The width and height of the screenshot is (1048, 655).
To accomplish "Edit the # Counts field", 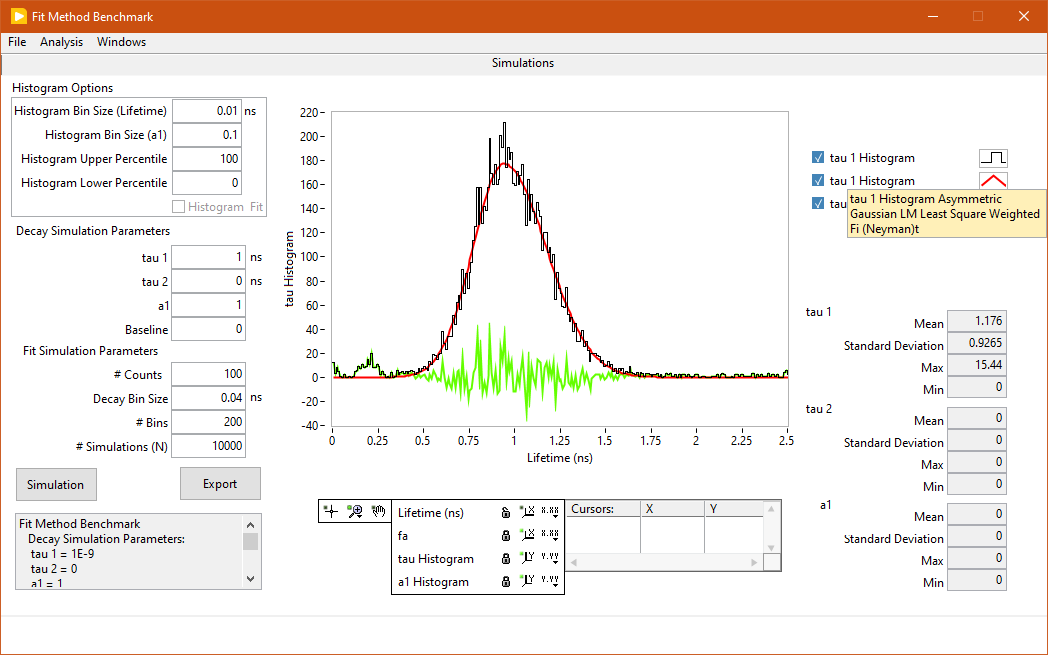I will click(x=209, y=374).
